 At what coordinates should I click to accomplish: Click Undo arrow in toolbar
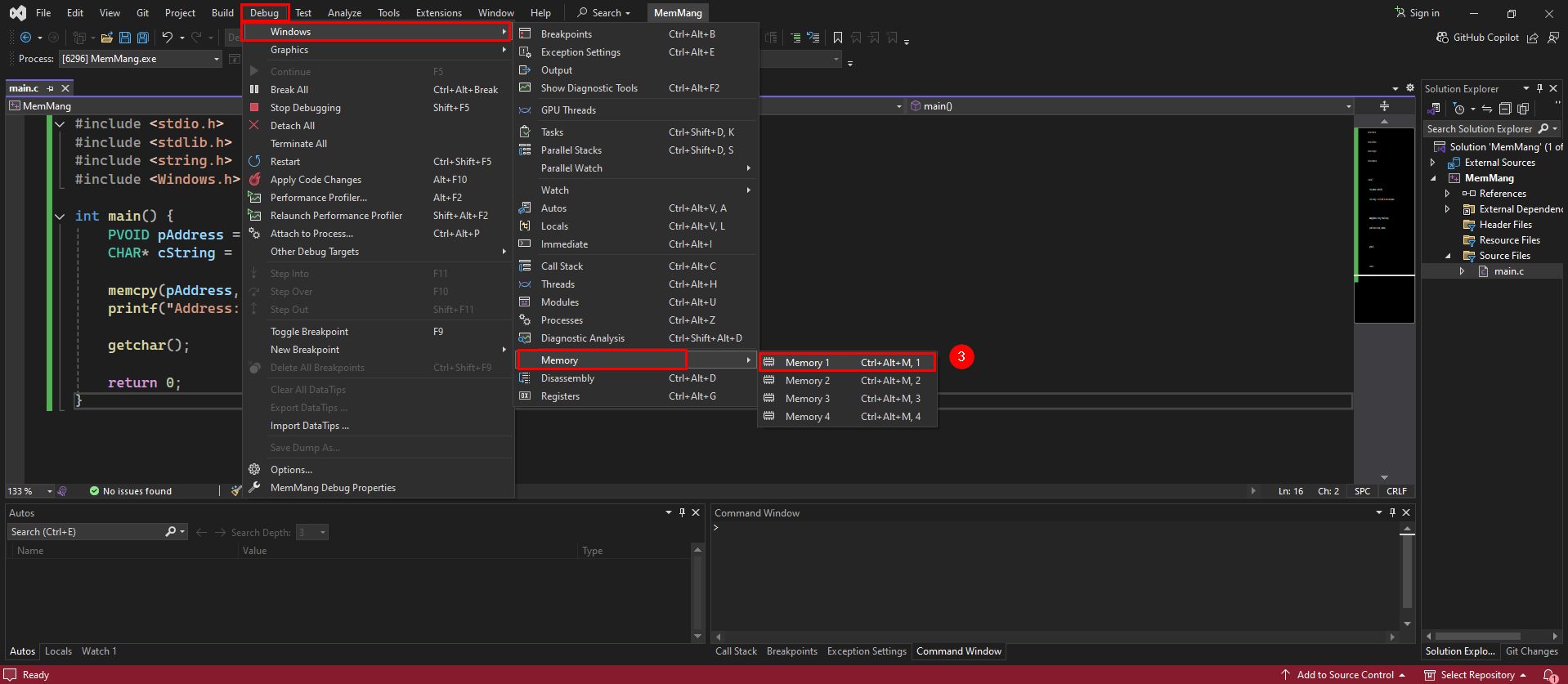tap(167, 38)
